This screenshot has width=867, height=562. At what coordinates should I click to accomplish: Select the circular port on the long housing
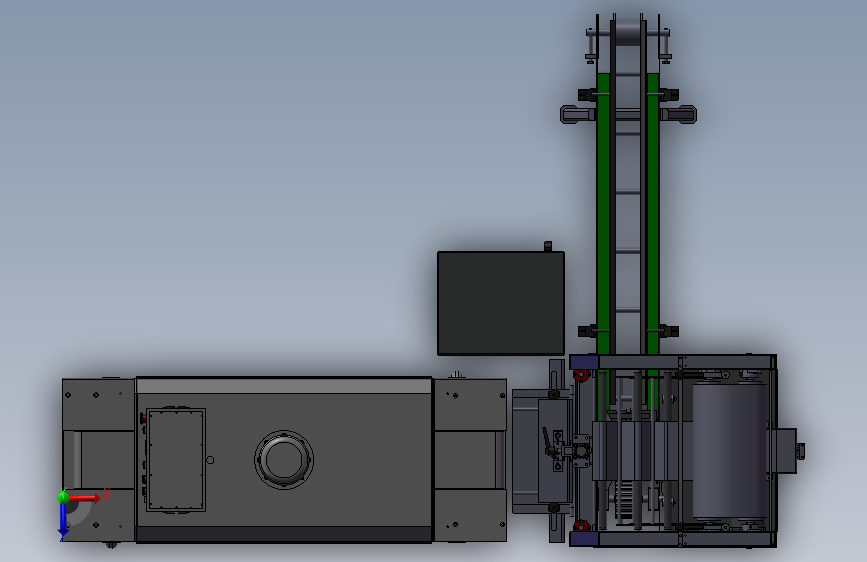[x=284, y=460]
